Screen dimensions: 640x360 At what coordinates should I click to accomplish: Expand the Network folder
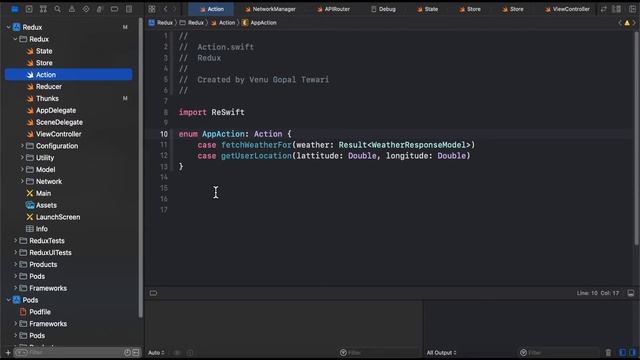point(22,181)
